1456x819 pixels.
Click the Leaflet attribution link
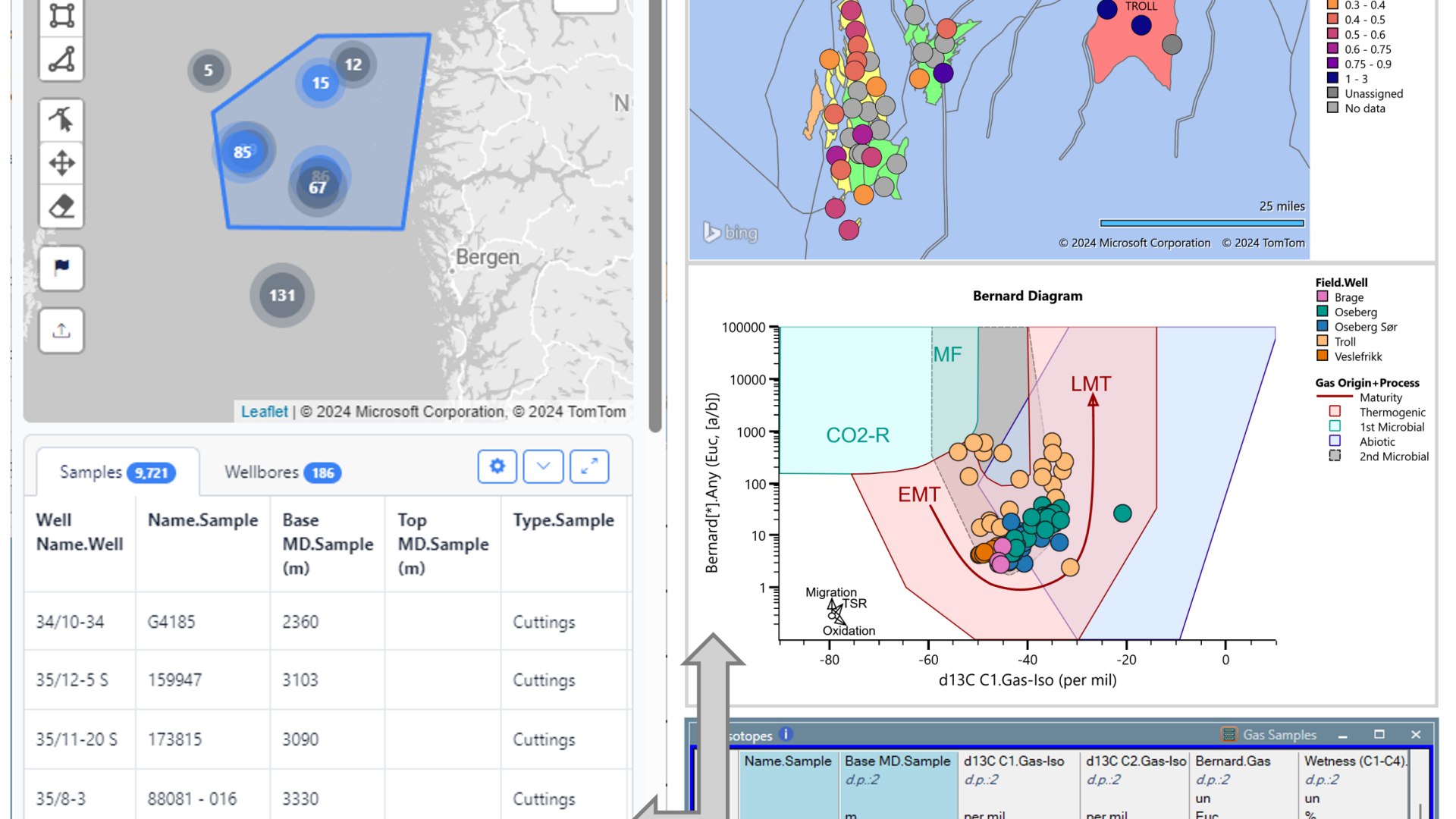(263, 411)
